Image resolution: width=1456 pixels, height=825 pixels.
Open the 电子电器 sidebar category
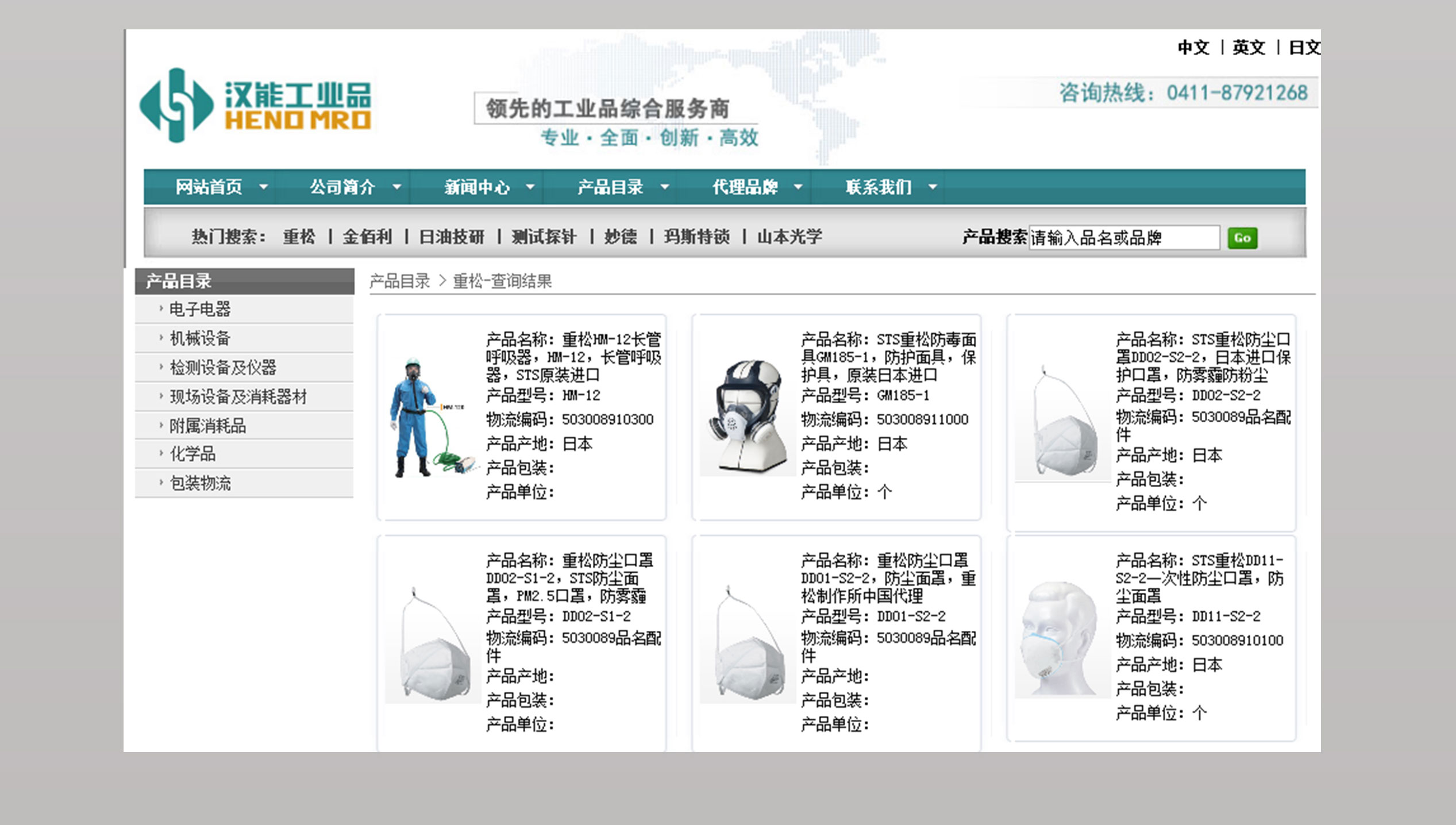pos(200,309)
